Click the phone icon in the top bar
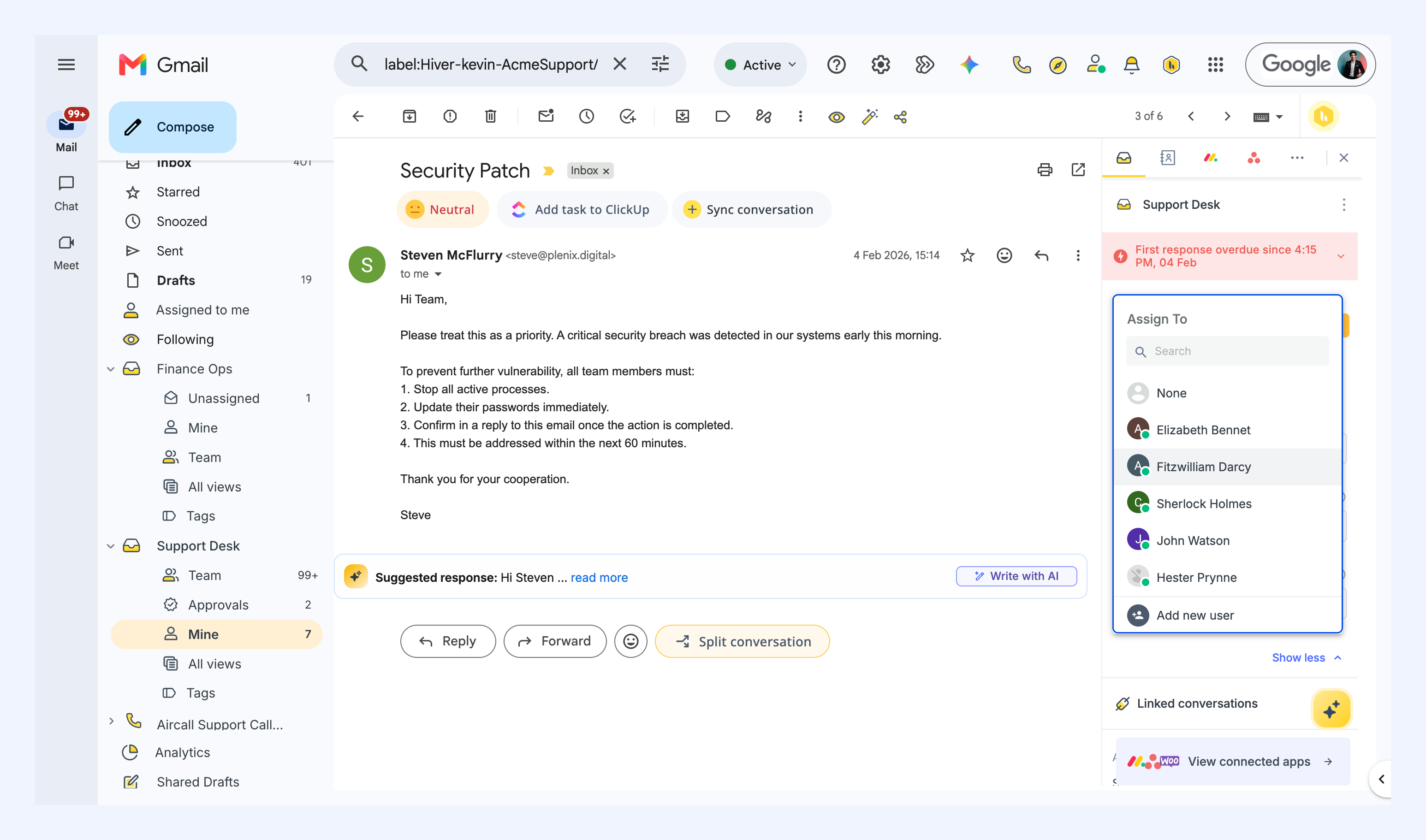 [x=1021, y=65]
